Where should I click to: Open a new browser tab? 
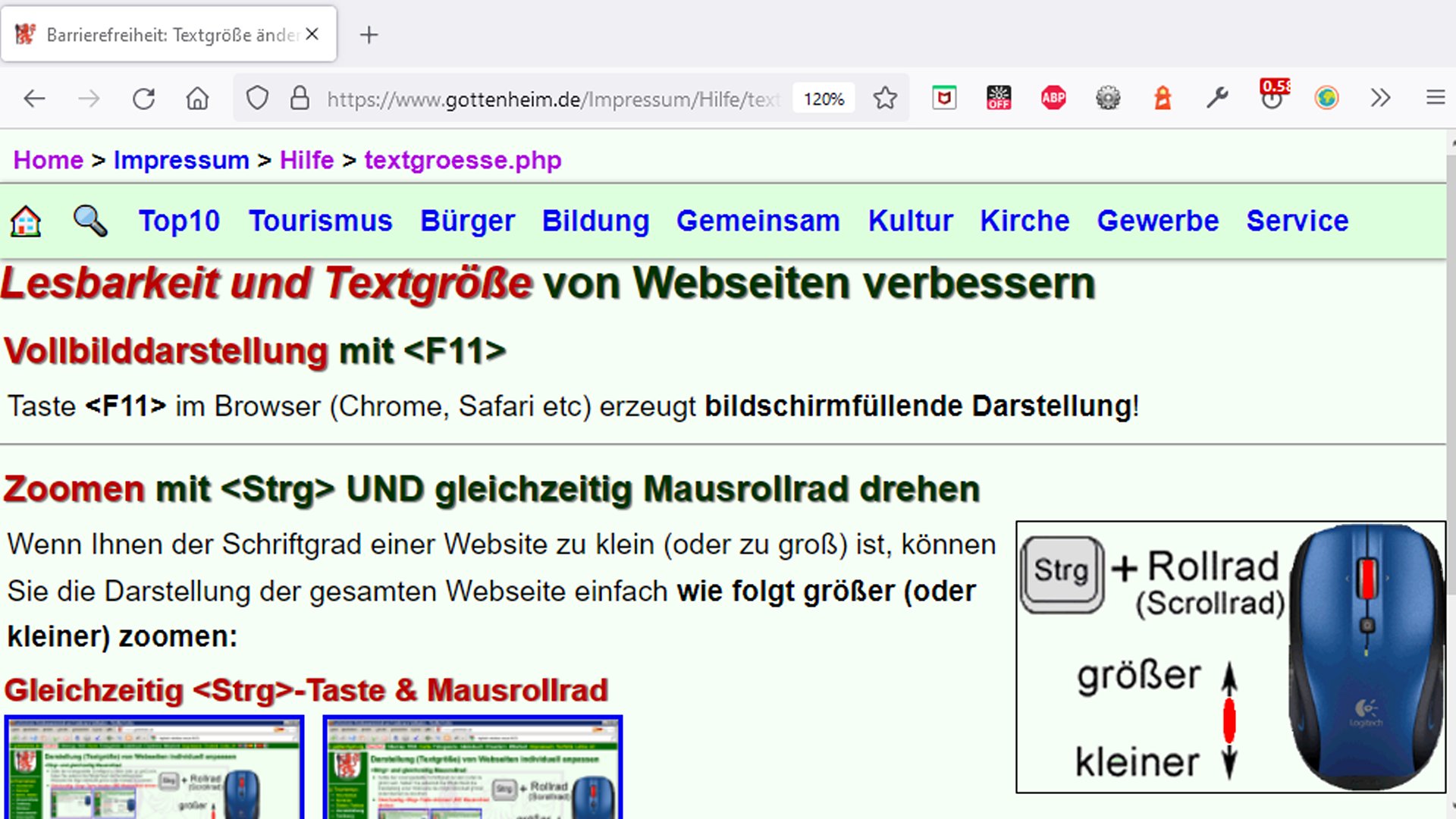[x=369, y=35]
